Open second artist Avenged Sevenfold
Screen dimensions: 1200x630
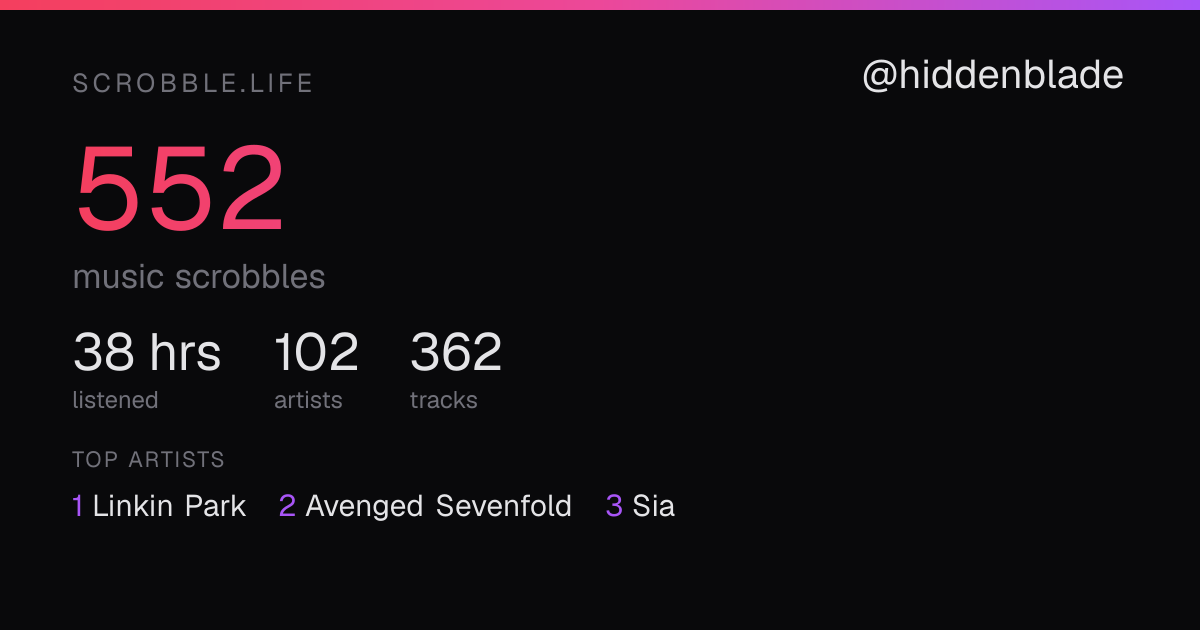point(439,506)
